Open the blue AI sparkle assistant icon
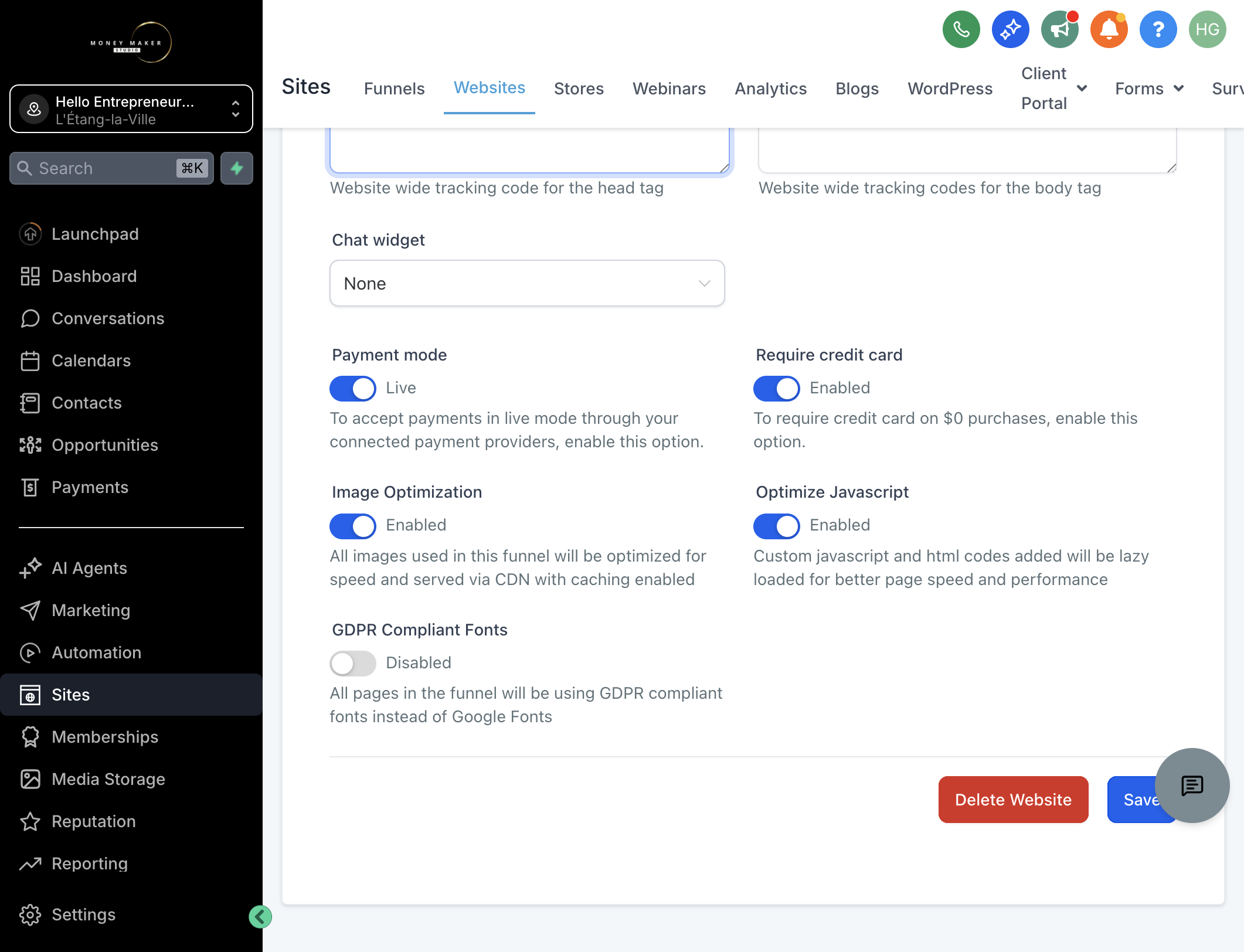 tap(1010, 29)
